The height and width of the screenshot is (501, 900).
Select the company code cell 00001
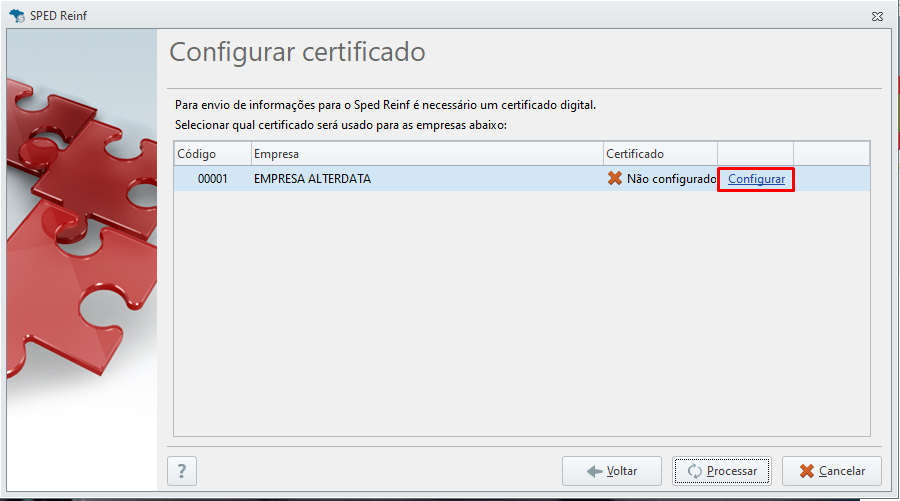[212, 178]
